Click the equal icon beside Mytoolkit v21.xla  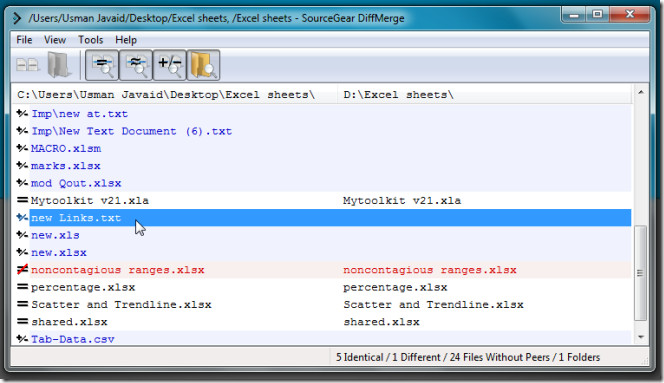(x=22, y=200)
